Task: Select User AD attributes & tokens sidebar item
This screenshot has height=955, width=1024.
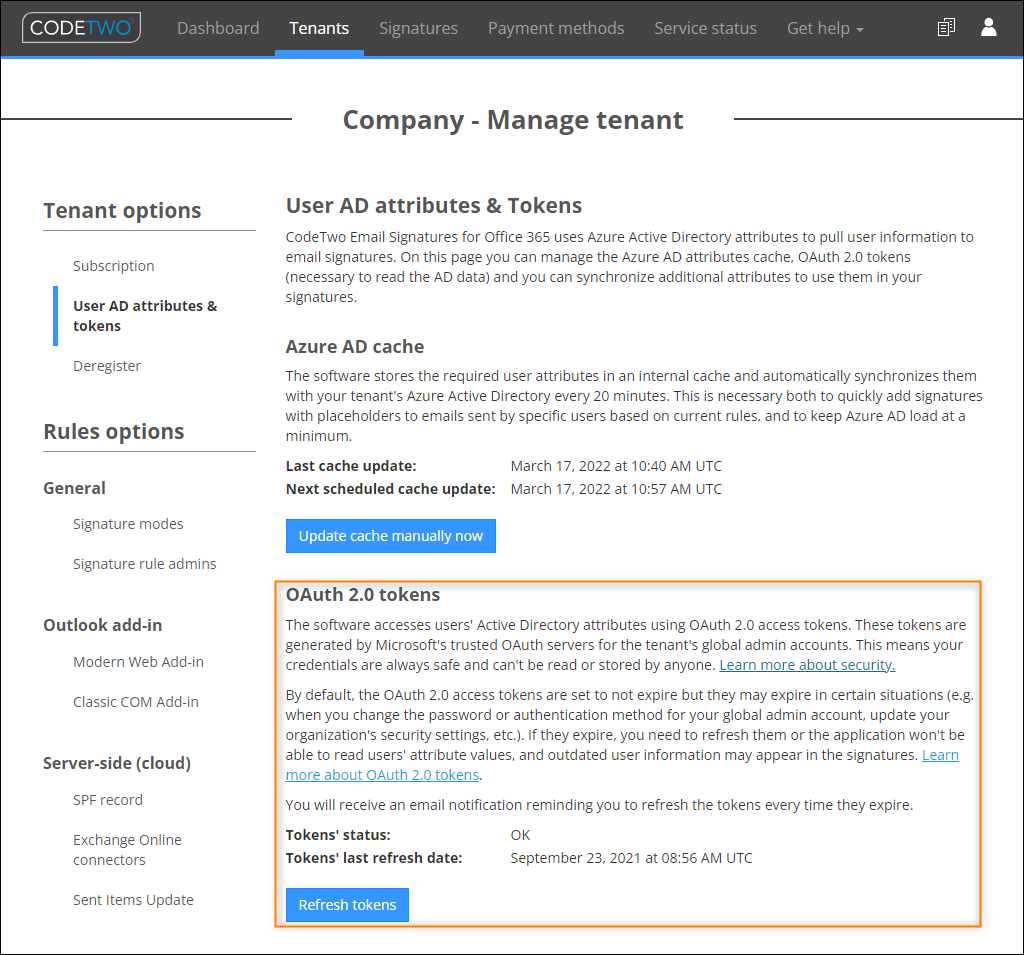Action: click(145, 316)
